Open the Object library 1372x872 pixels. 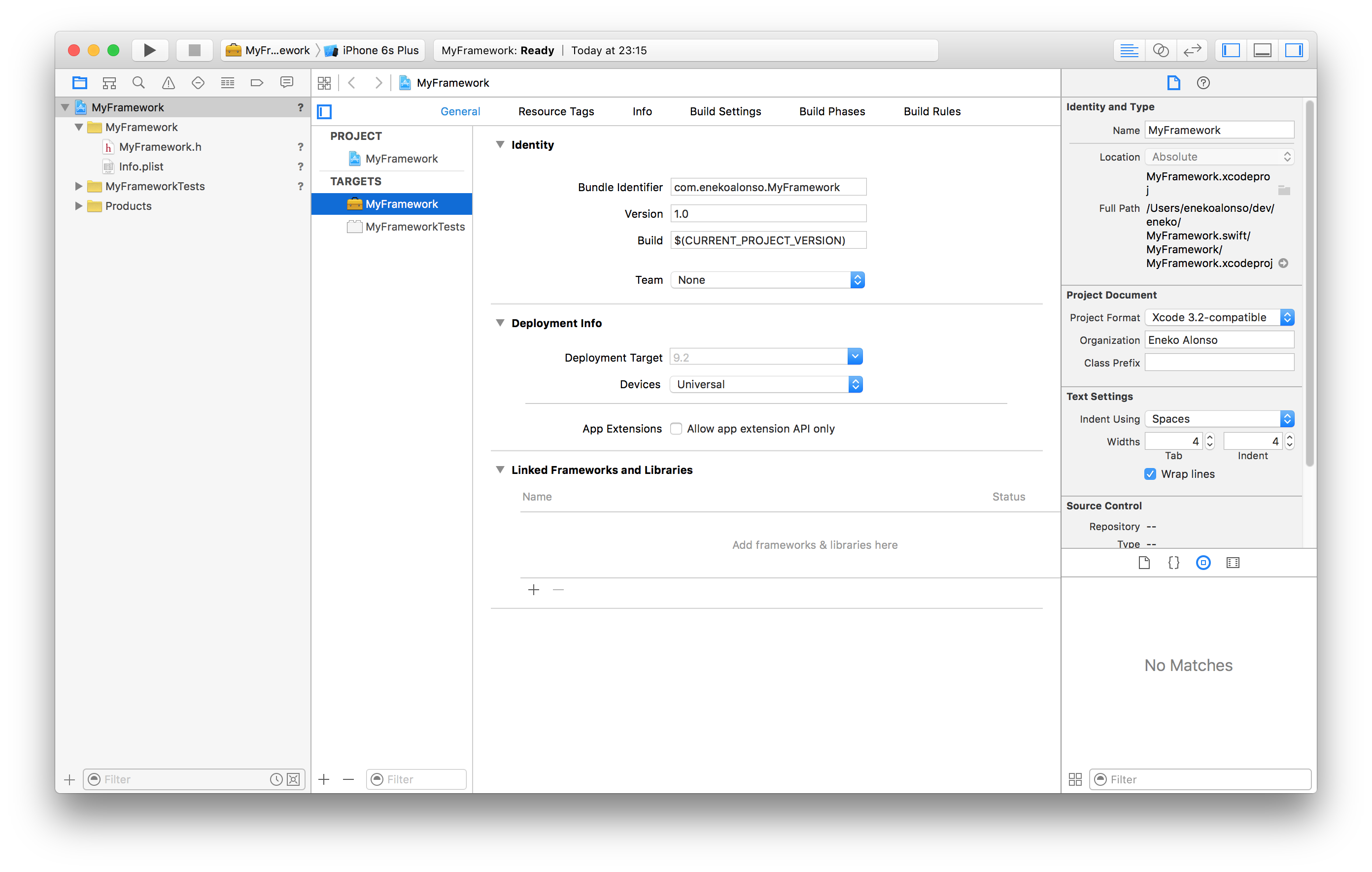[x=1203, y=563]
